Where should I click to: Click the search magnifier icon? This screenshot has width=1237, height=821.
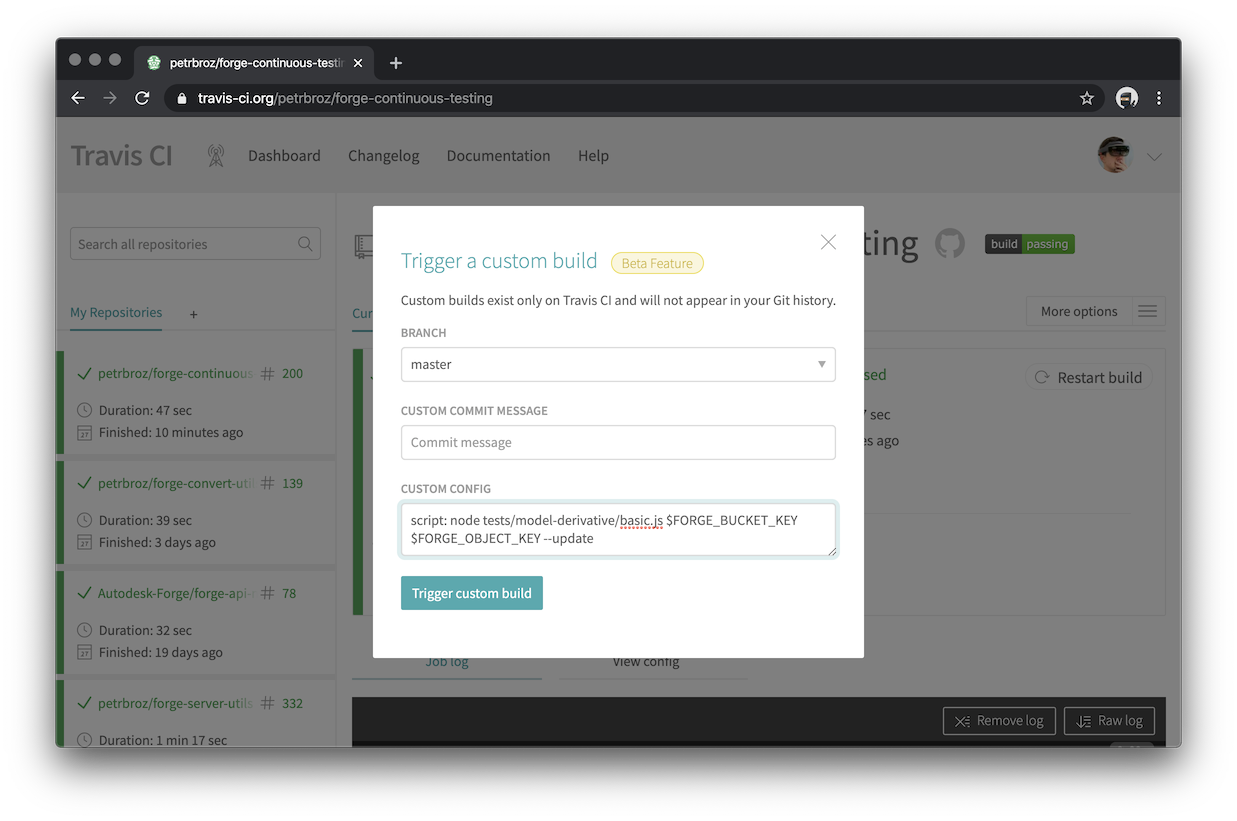pos(305,244)
